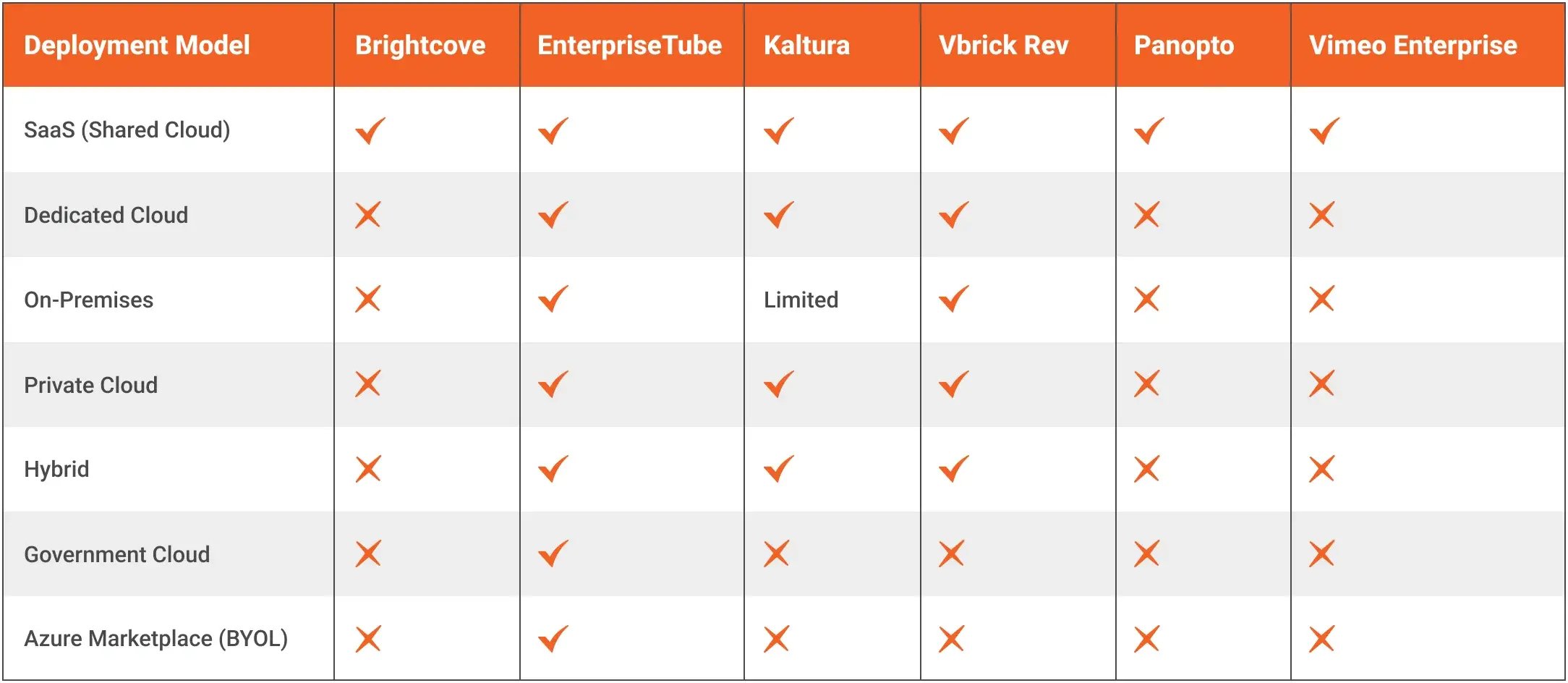Image resolution: width=1568 pixels, height=683 pixels.
Task: Click the X for Brightcove Dedicated Cloud
Action: tap(368, 215)
